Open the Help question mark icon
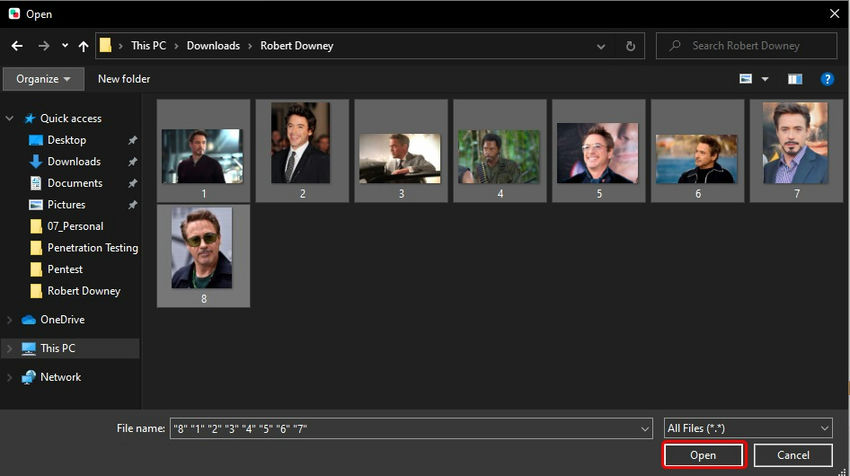This screenshot has width=850, height=476. tap(827, 78)
